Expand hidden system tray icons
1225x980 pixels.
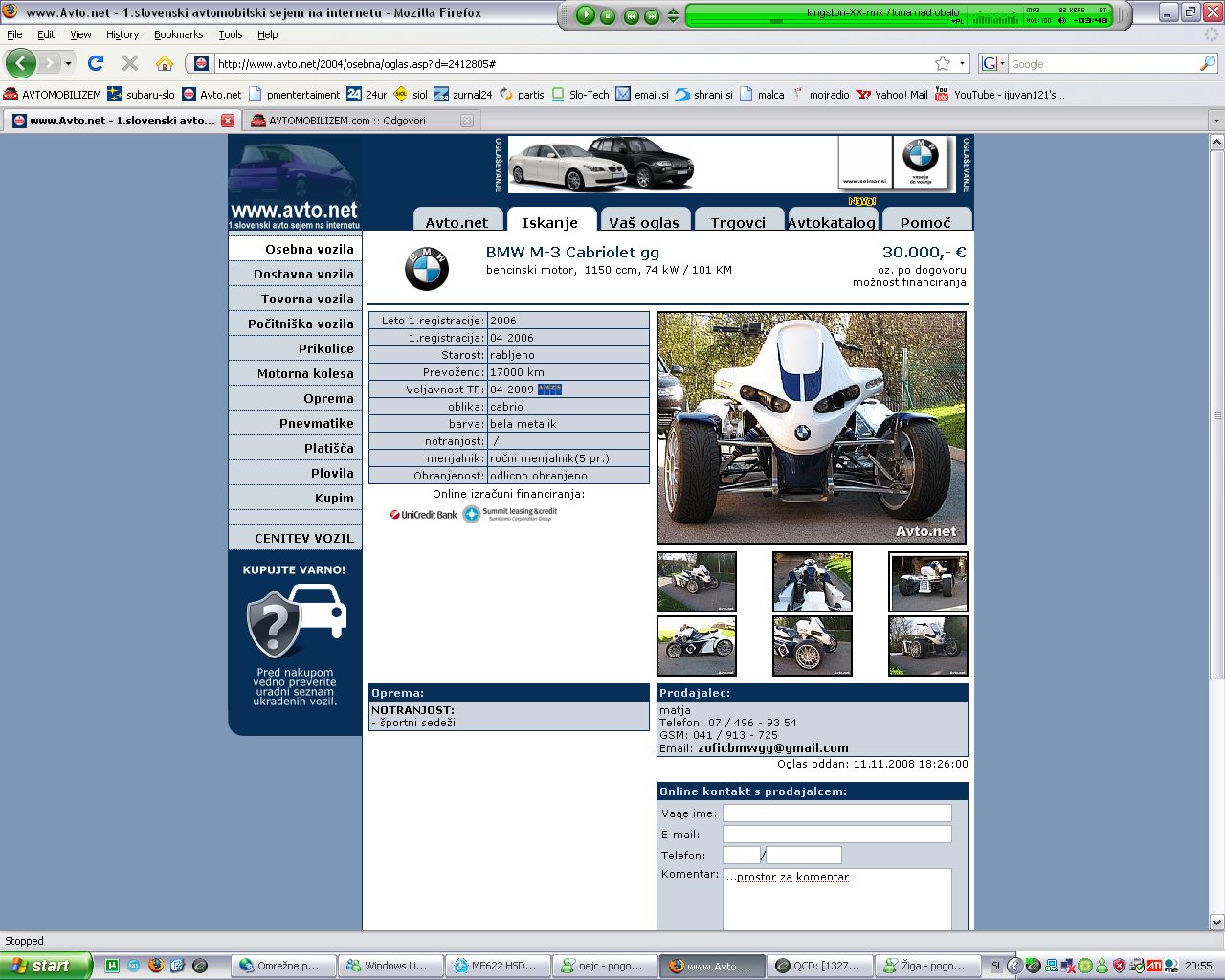[x=1015, y=966]
